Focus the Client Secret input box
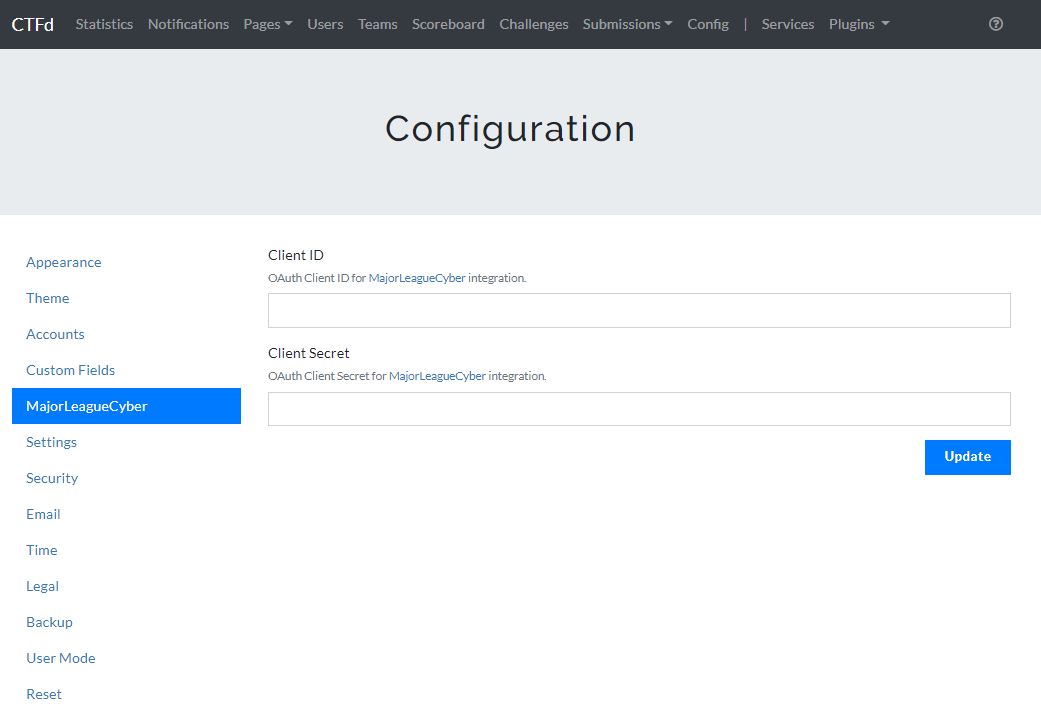The width and height of the screenshot is (1041, 724). point(639,409)
